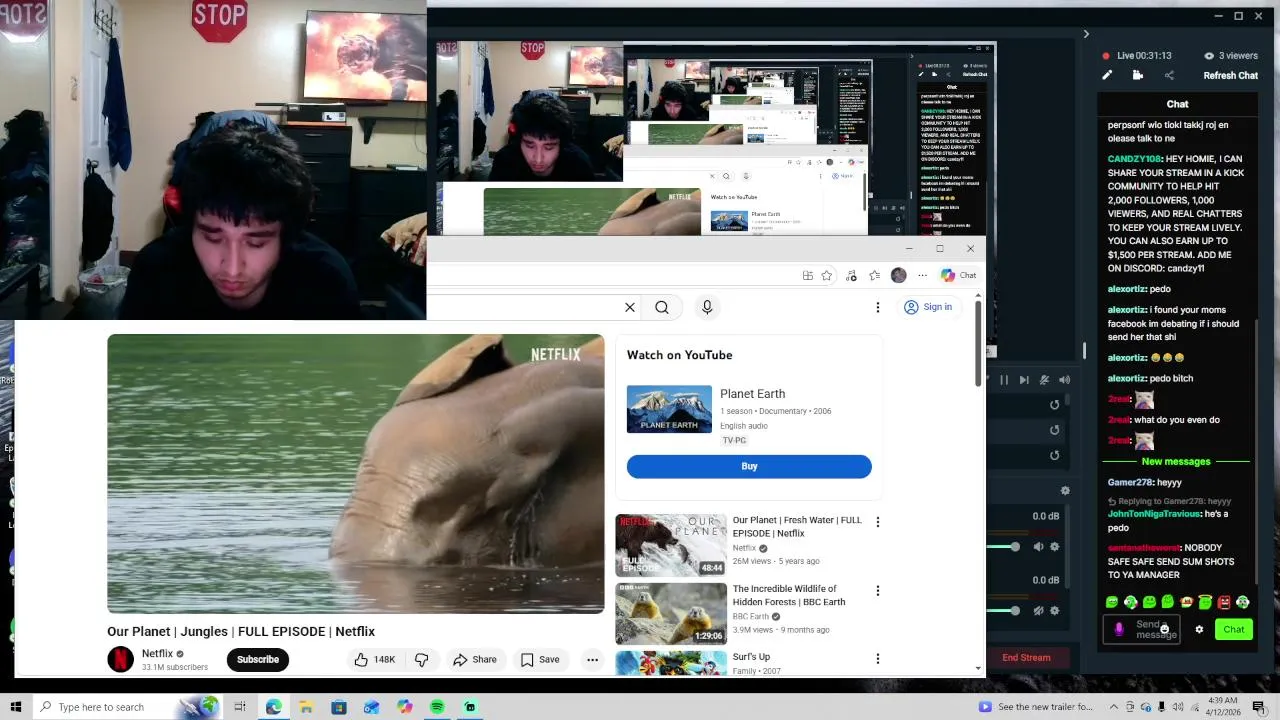This screenshot has width=1280, height=720.
Task: Click the Our Planet Jungles video player
Action: coord(356,474)
